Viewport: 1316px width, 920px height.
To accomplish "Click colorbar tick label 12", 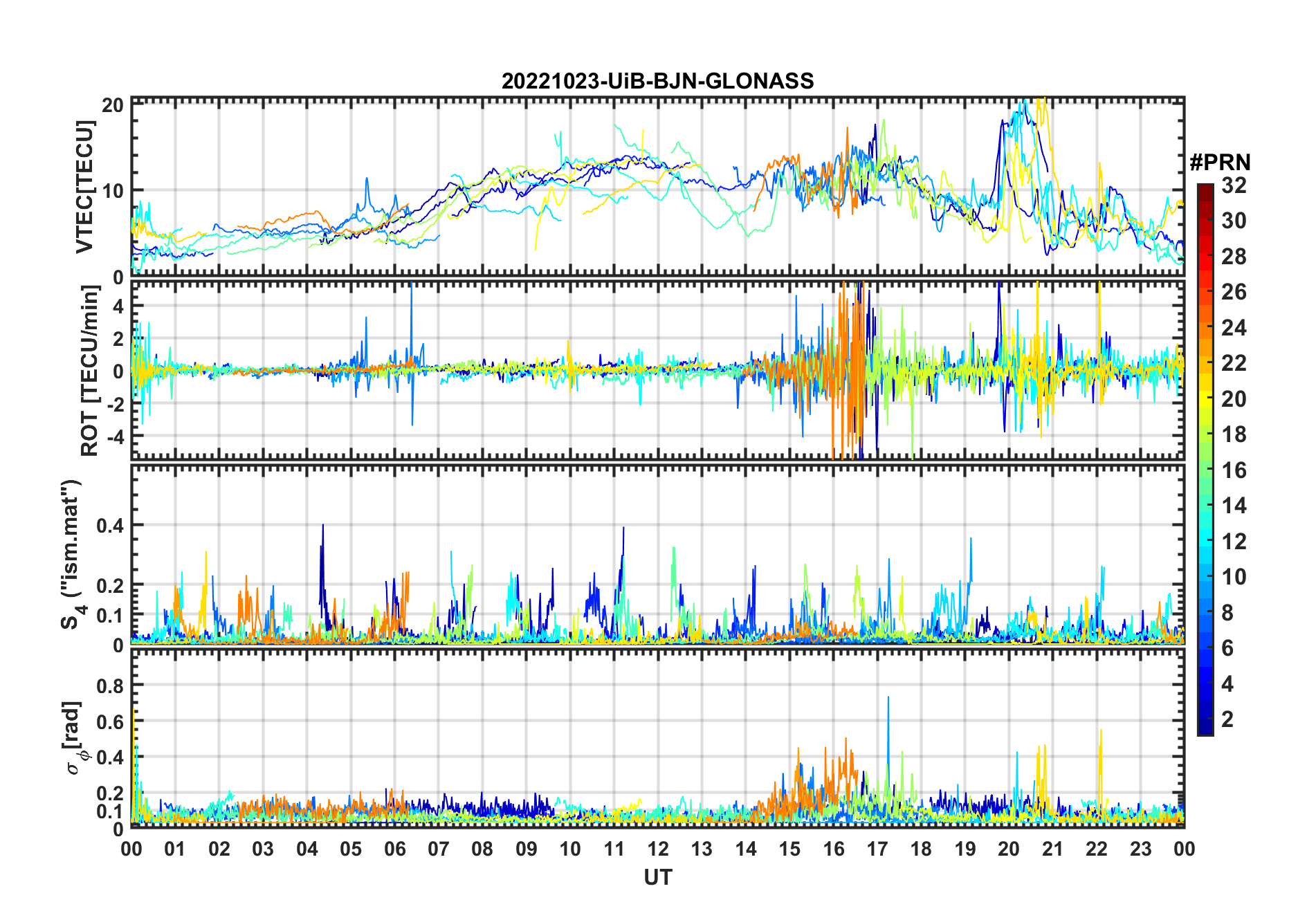I will 1234,542.
